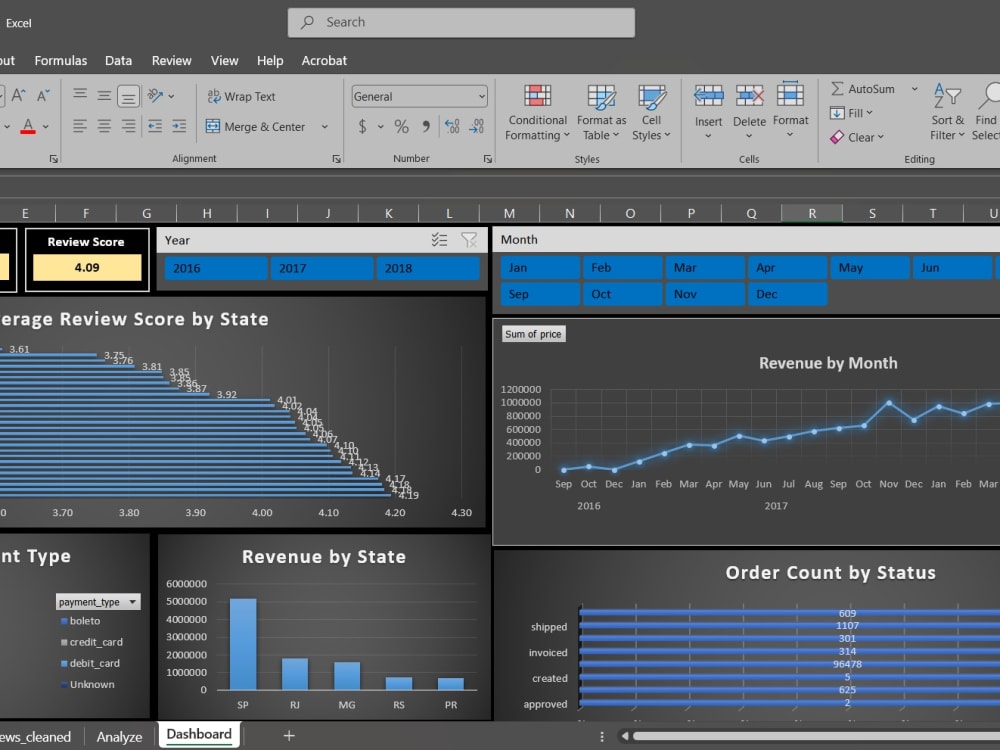Apply Percent Style
The width and height of the screenshot is (1000, 750).
tap(401, 126)
